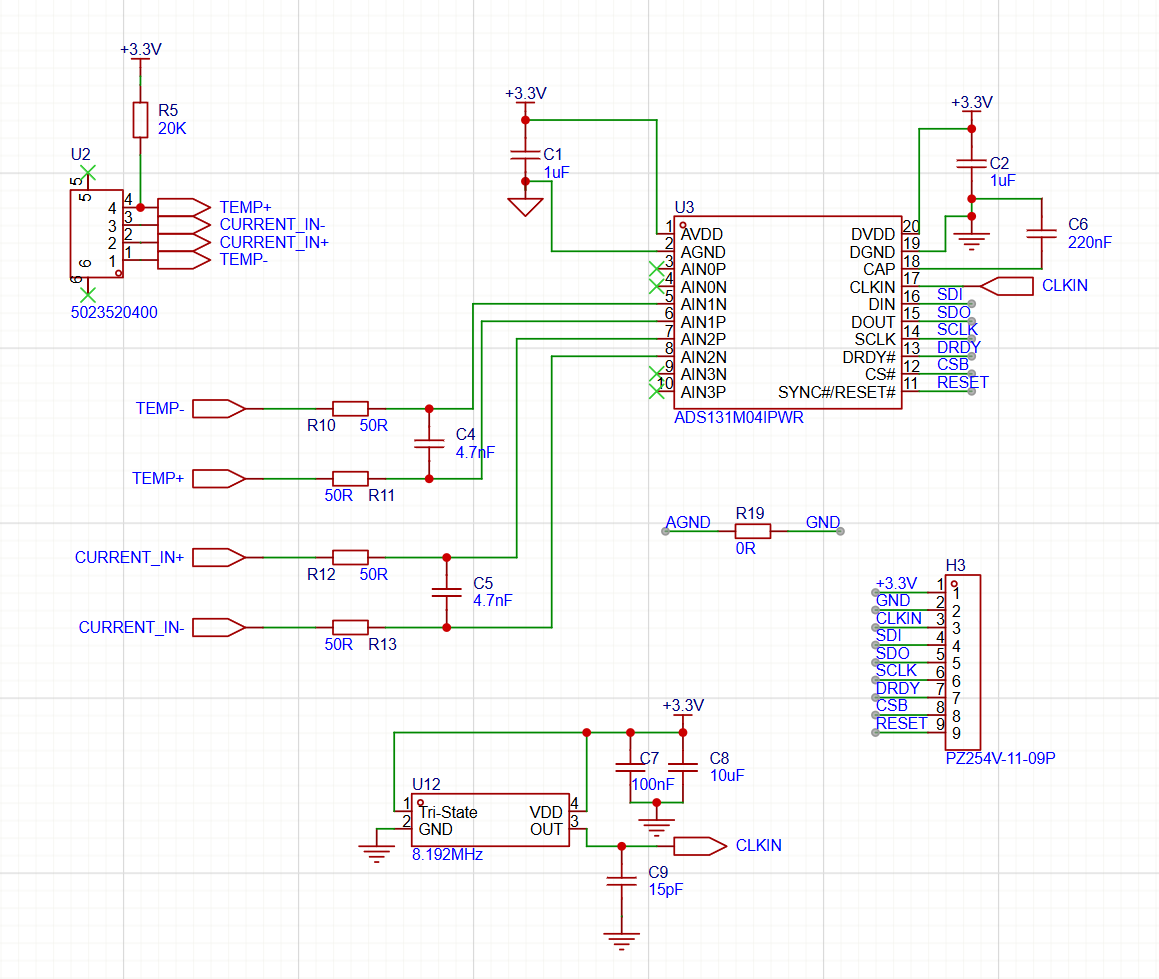Select the R10 50R resistor symbol

coord(350,408)
